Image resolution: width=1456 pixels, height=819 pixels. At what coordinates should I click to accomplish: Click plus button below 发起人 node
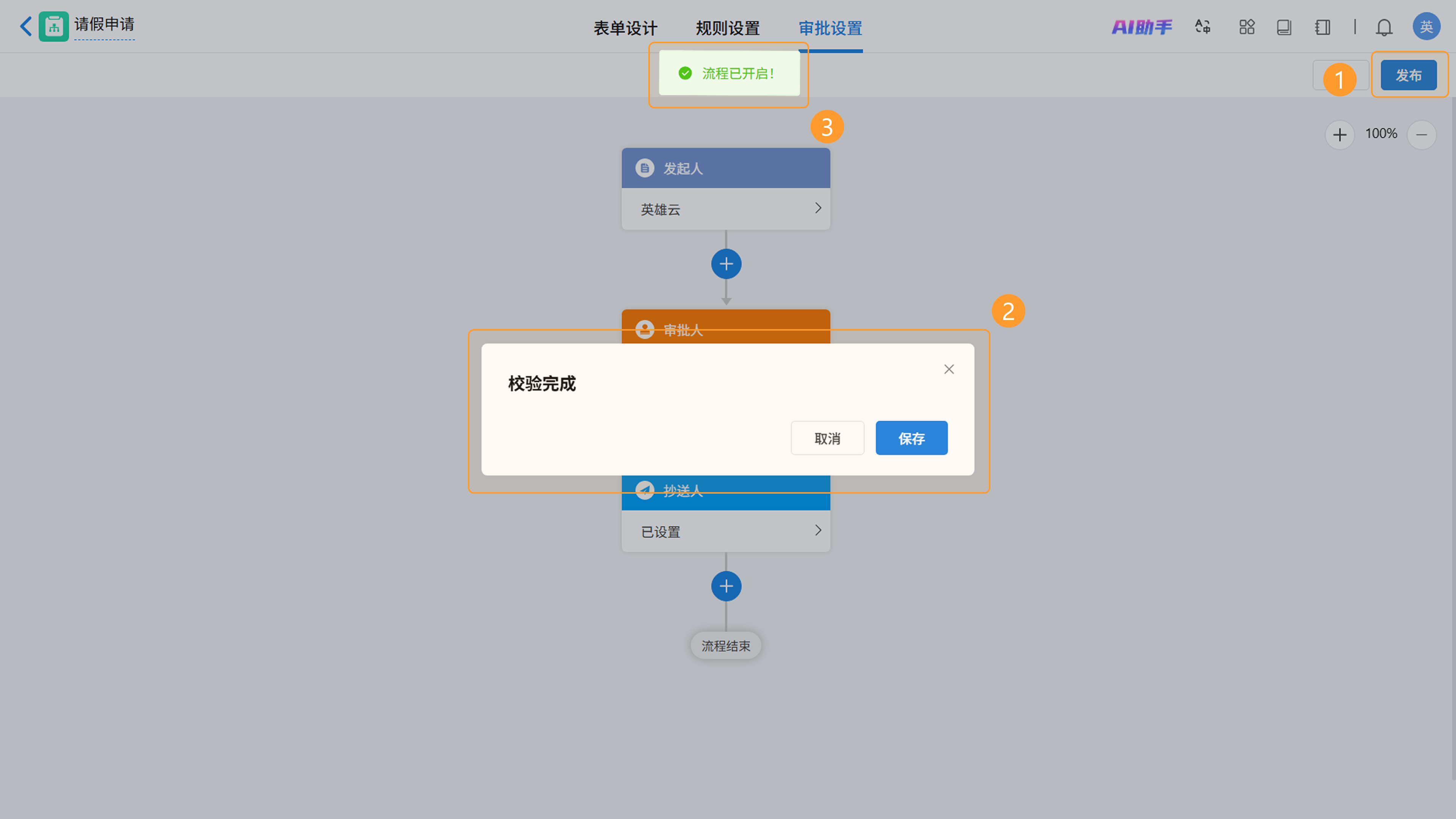point(726,264)
